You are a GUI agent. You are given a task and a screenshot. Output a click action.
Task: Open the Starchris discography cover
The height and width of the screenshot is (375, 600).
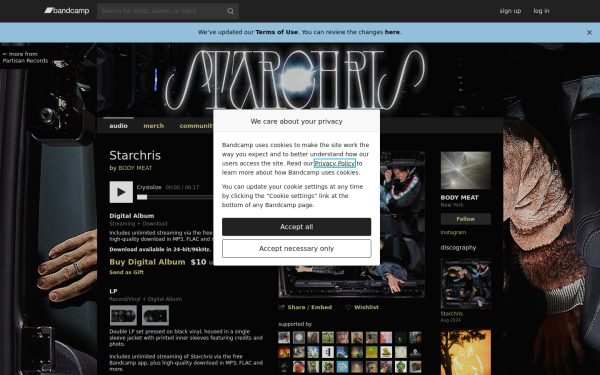tap(465, 284)
